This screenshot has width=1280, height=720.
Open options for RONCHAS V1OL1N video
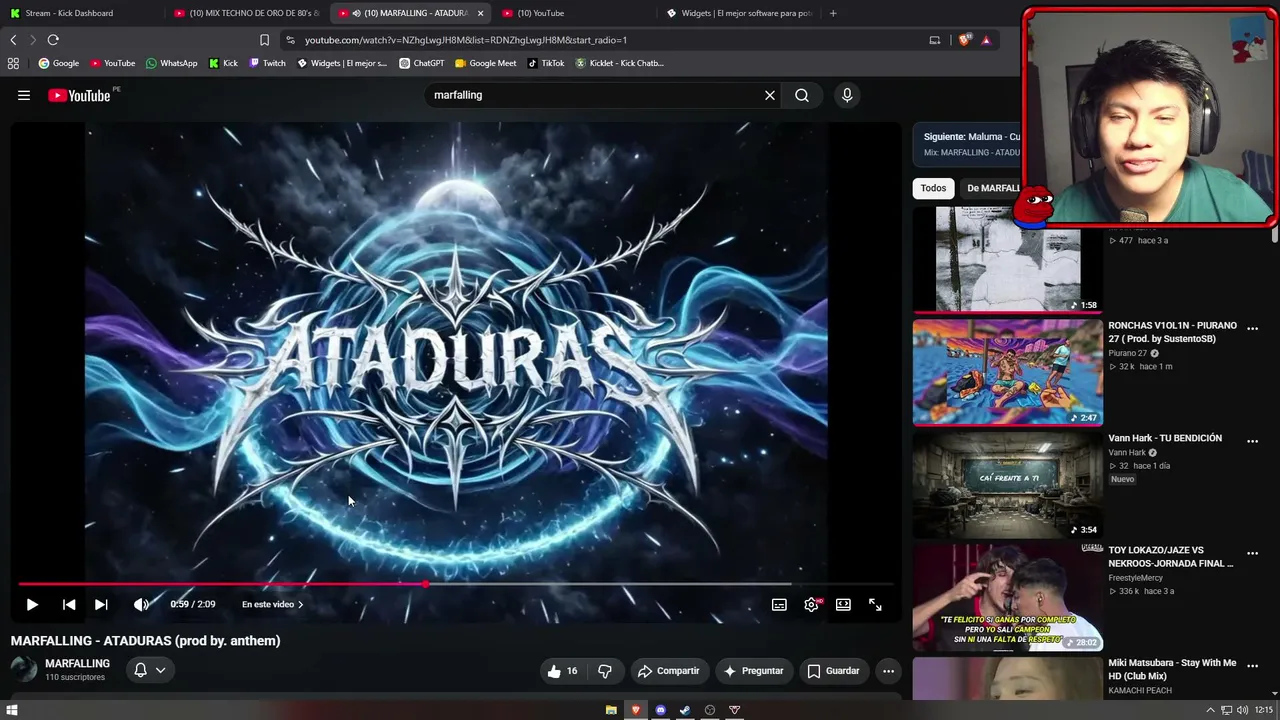(1252, 328)
